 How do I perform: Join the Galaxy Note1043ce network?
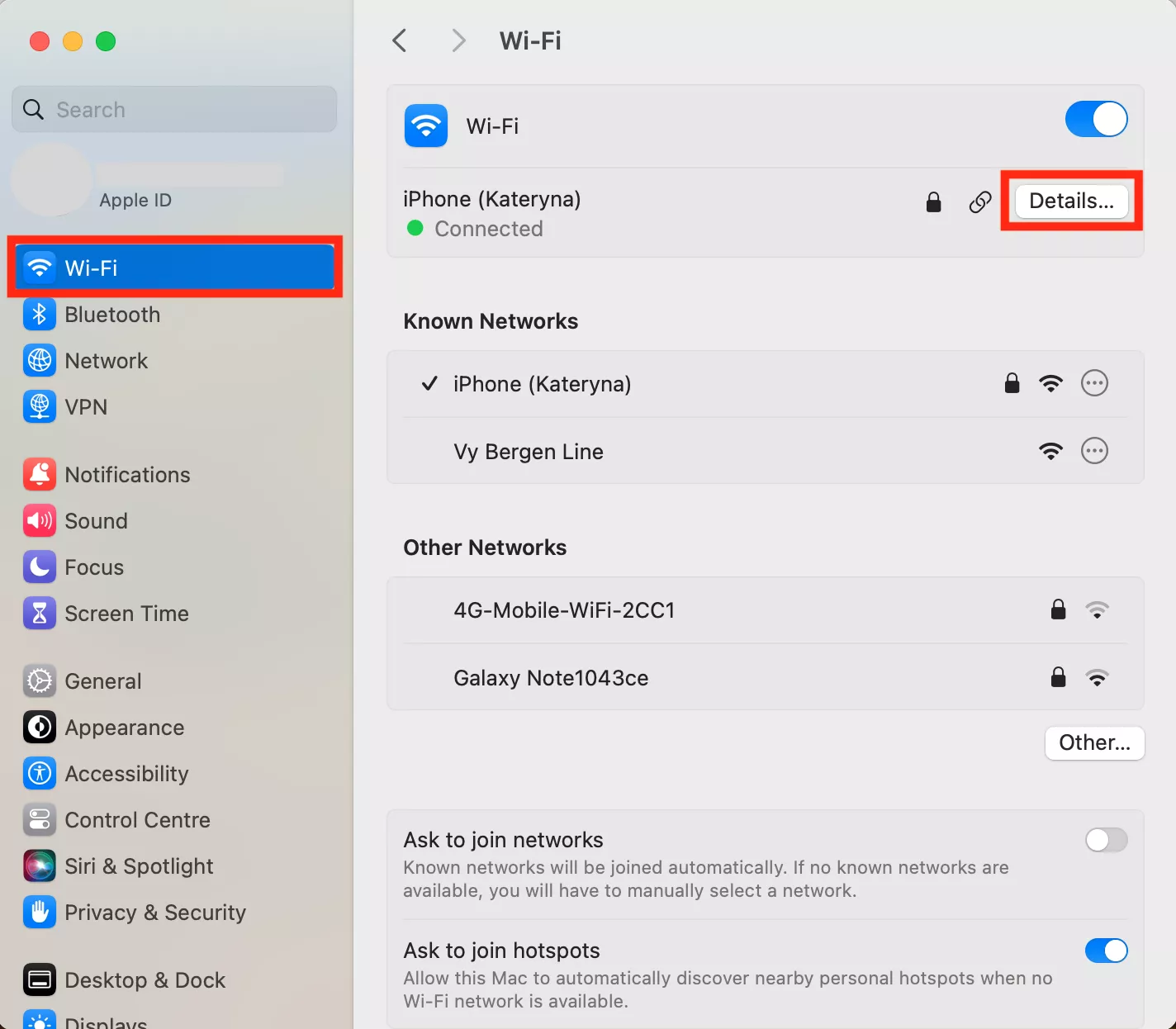point(551,678)
